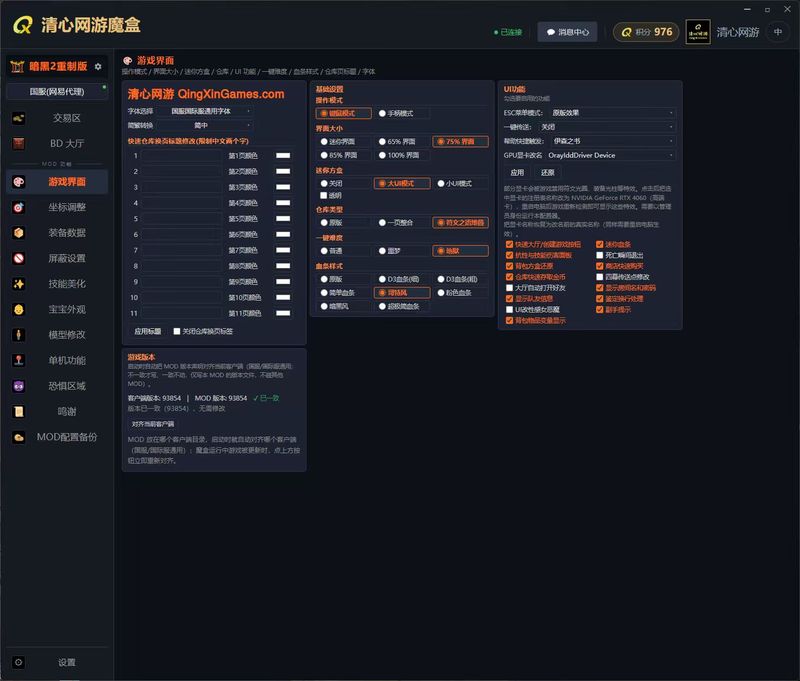Image resolution: width=800 pixels, height=681 pixels.
Task: Click the 清心网游魔盒 Q logo
Action: [x=22, y=25]
